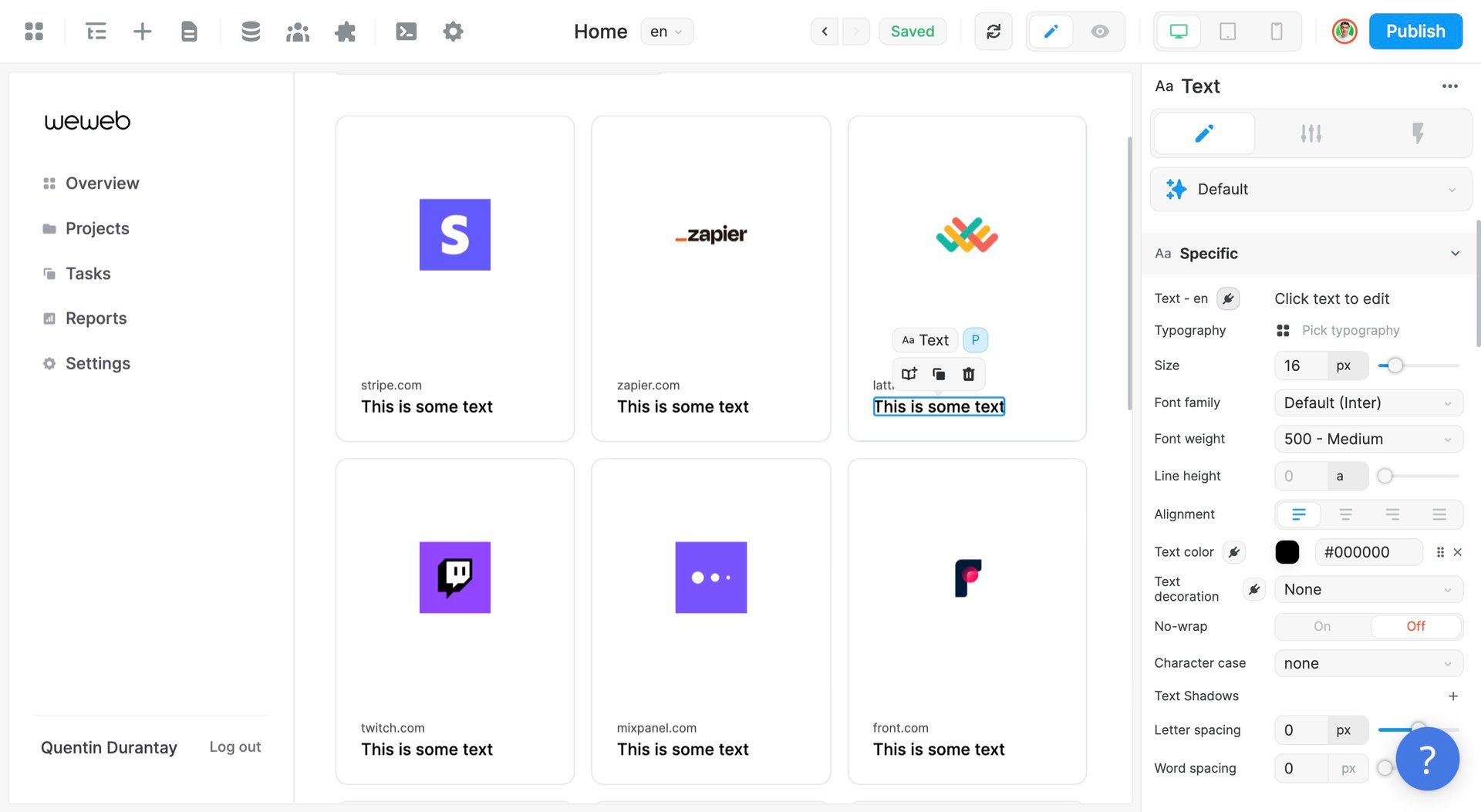This screenshot has width=1481, height=812.
Task: Click the black text color swatch
Action: 1287,552
